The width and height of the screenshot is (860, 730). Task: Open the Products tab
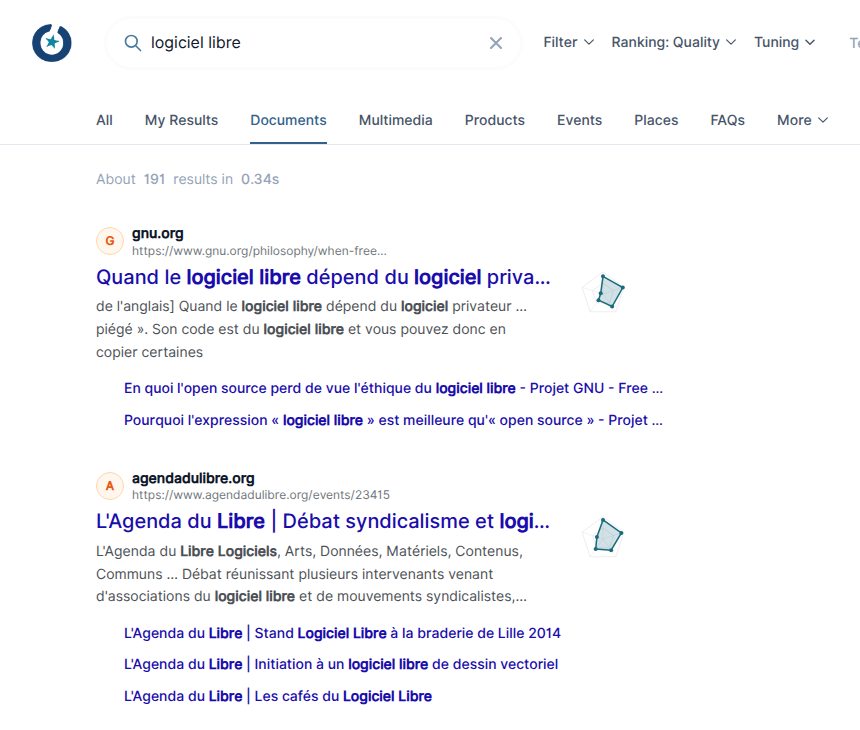coord(495,120)
